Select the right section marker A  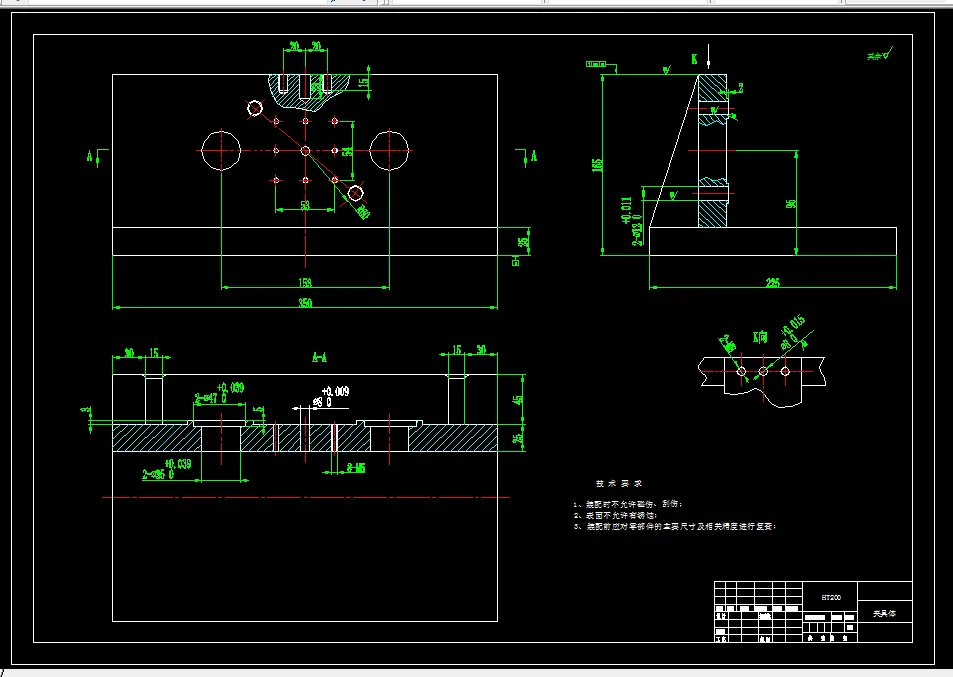click(534, 156)
